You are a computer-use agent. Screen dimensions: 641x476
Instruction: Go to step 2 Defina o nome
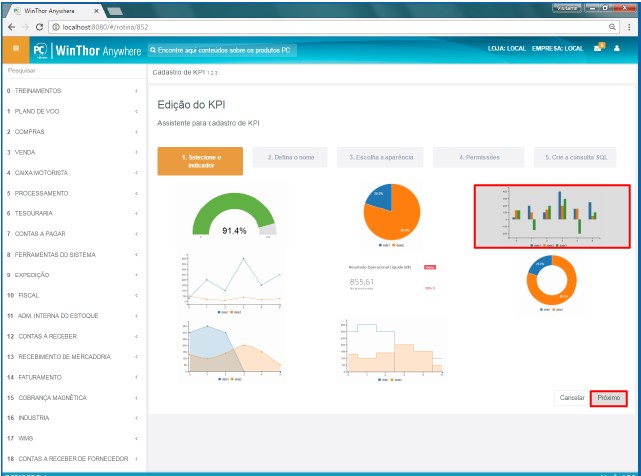pos(290,157)
